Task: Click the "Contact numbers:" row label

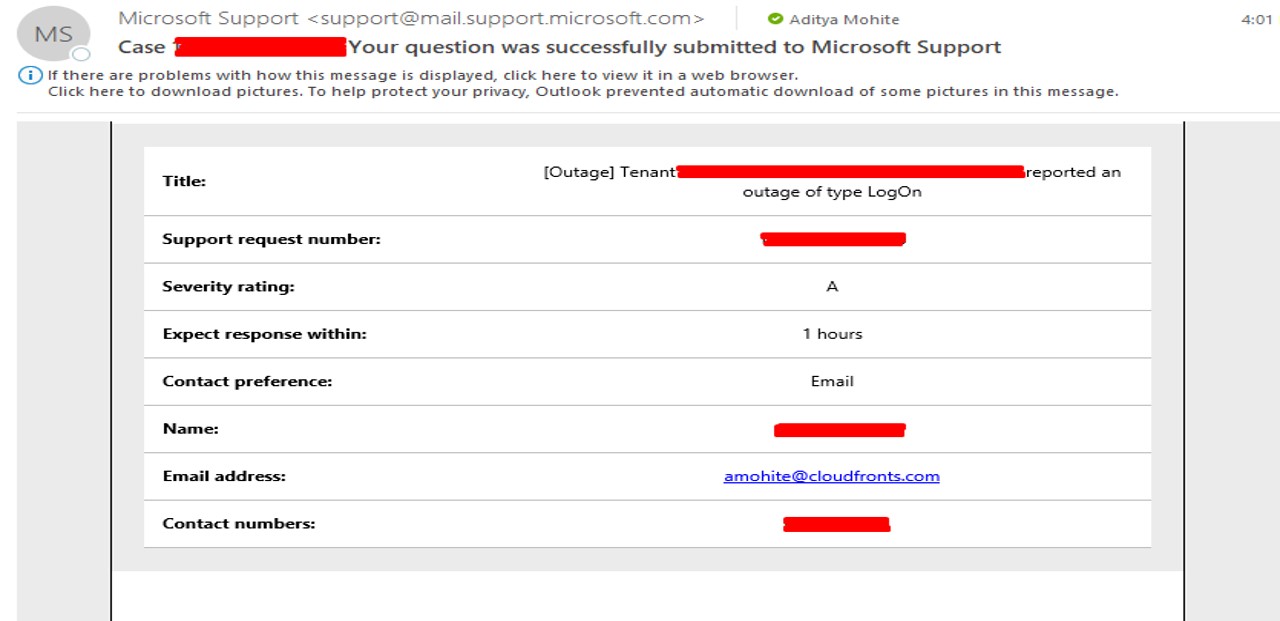Action: pyautogui.click(x=238, y=523)
